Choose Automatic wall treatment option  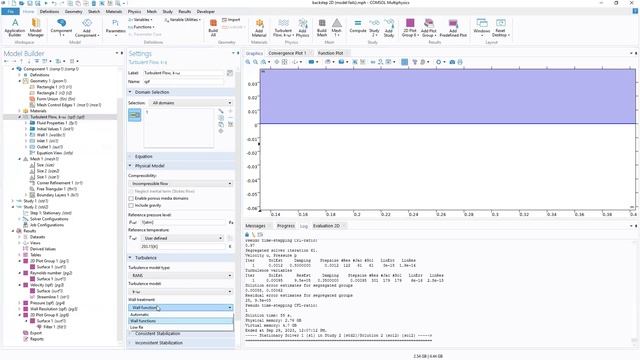point(181,315)
